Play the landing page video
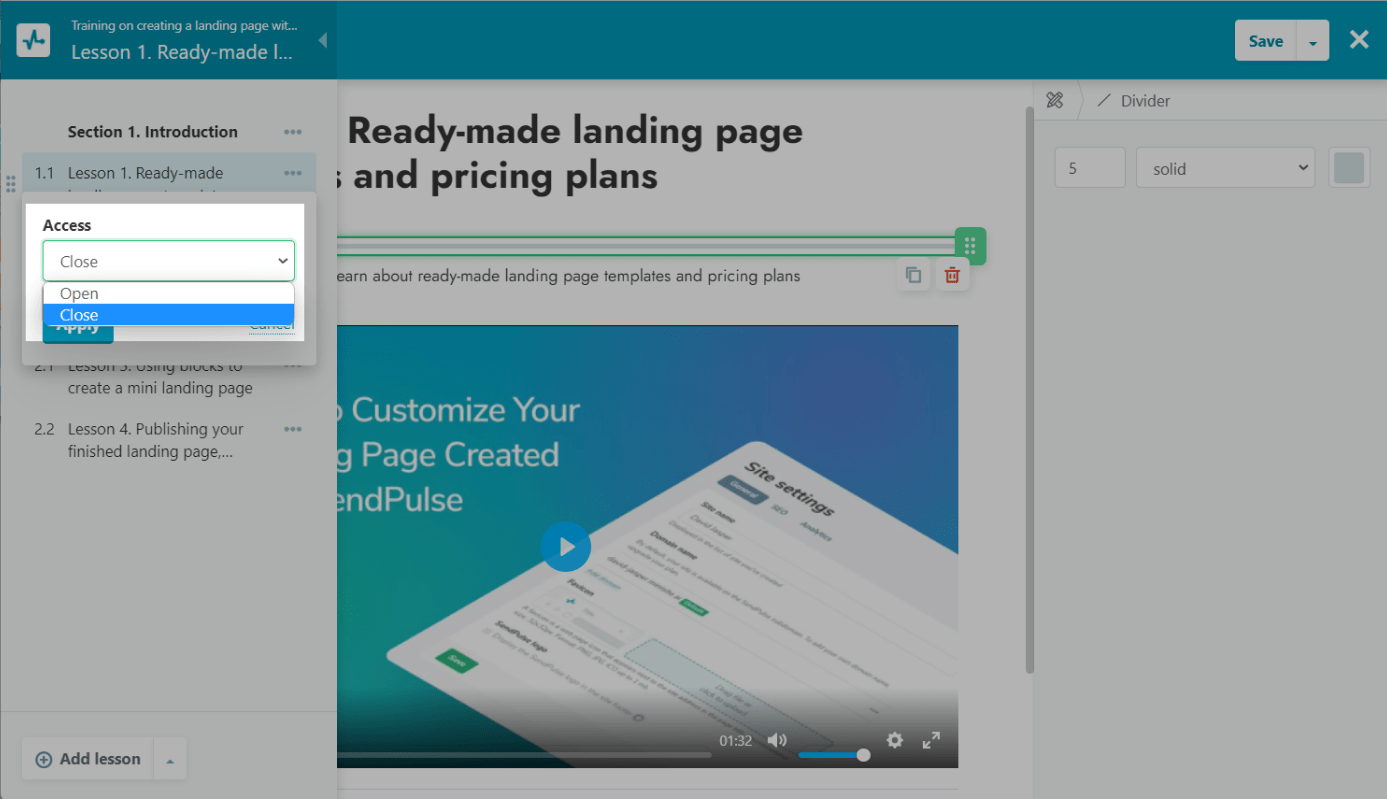The width and height of the screenshot is (1387, 799). pos(566,547)
